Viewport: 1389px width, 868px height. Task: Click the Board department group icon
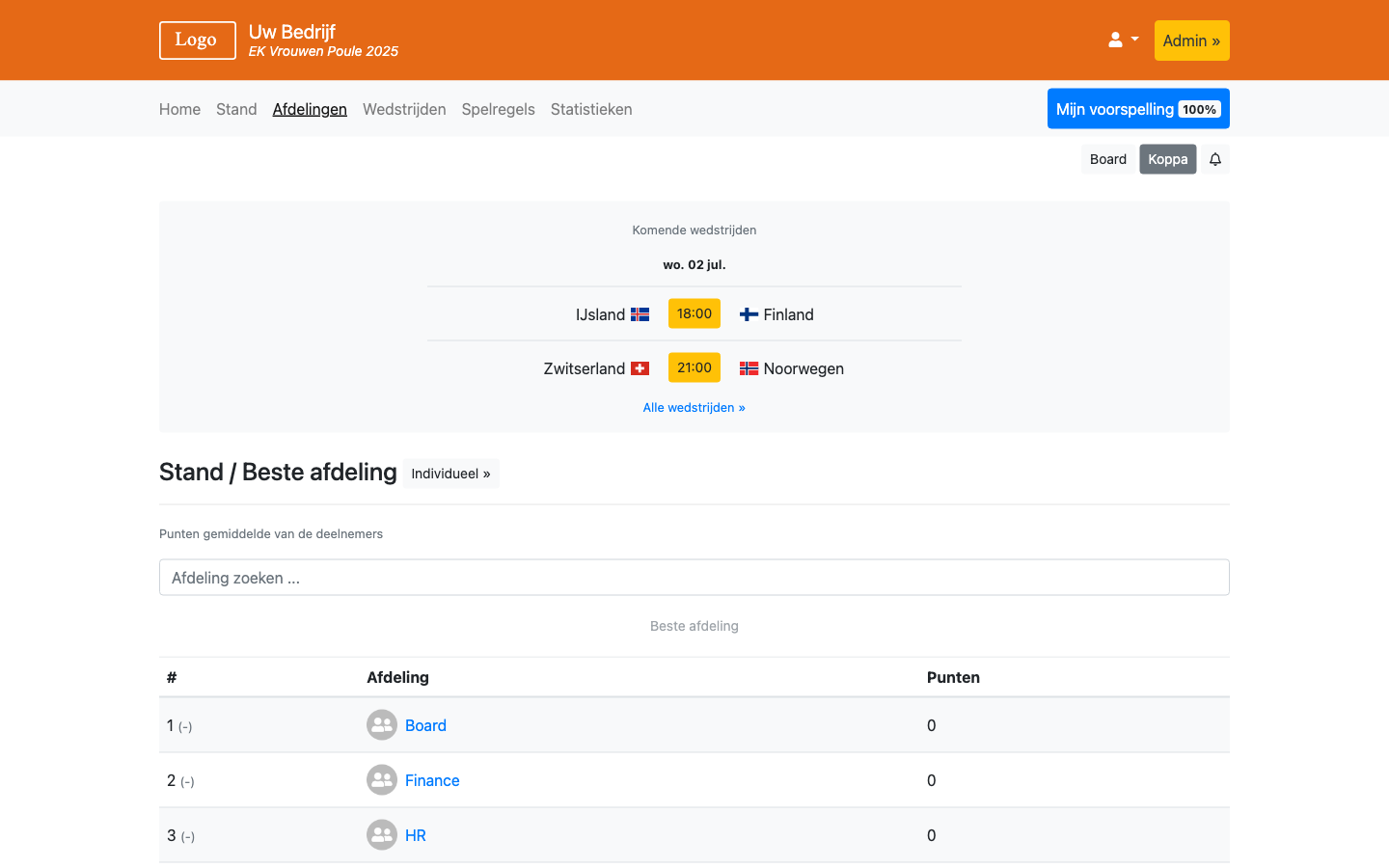point(382,725)
